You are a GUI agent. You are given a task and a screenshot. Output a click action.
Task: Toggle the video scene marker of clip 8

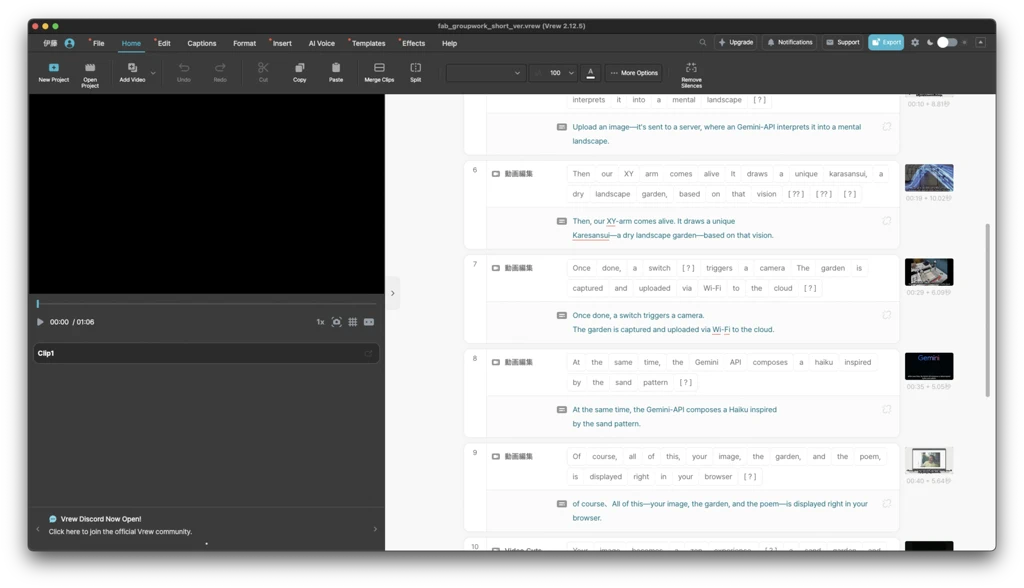(x=496, y=362)
